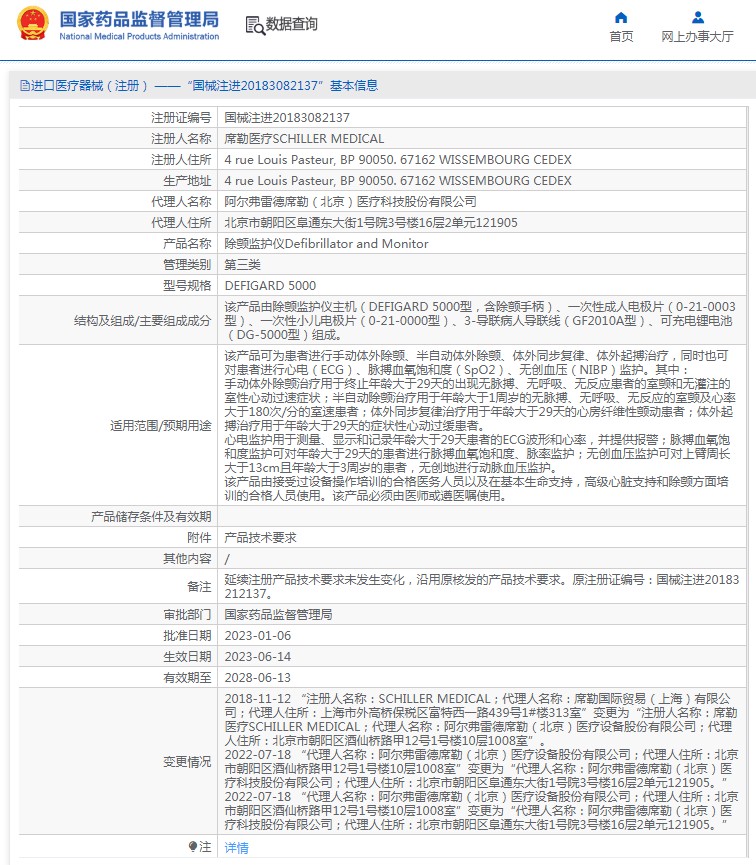This screenshot has height=865, width=756.
Task: Select model value DEFIGARD 5000
Action: (270, 285)
